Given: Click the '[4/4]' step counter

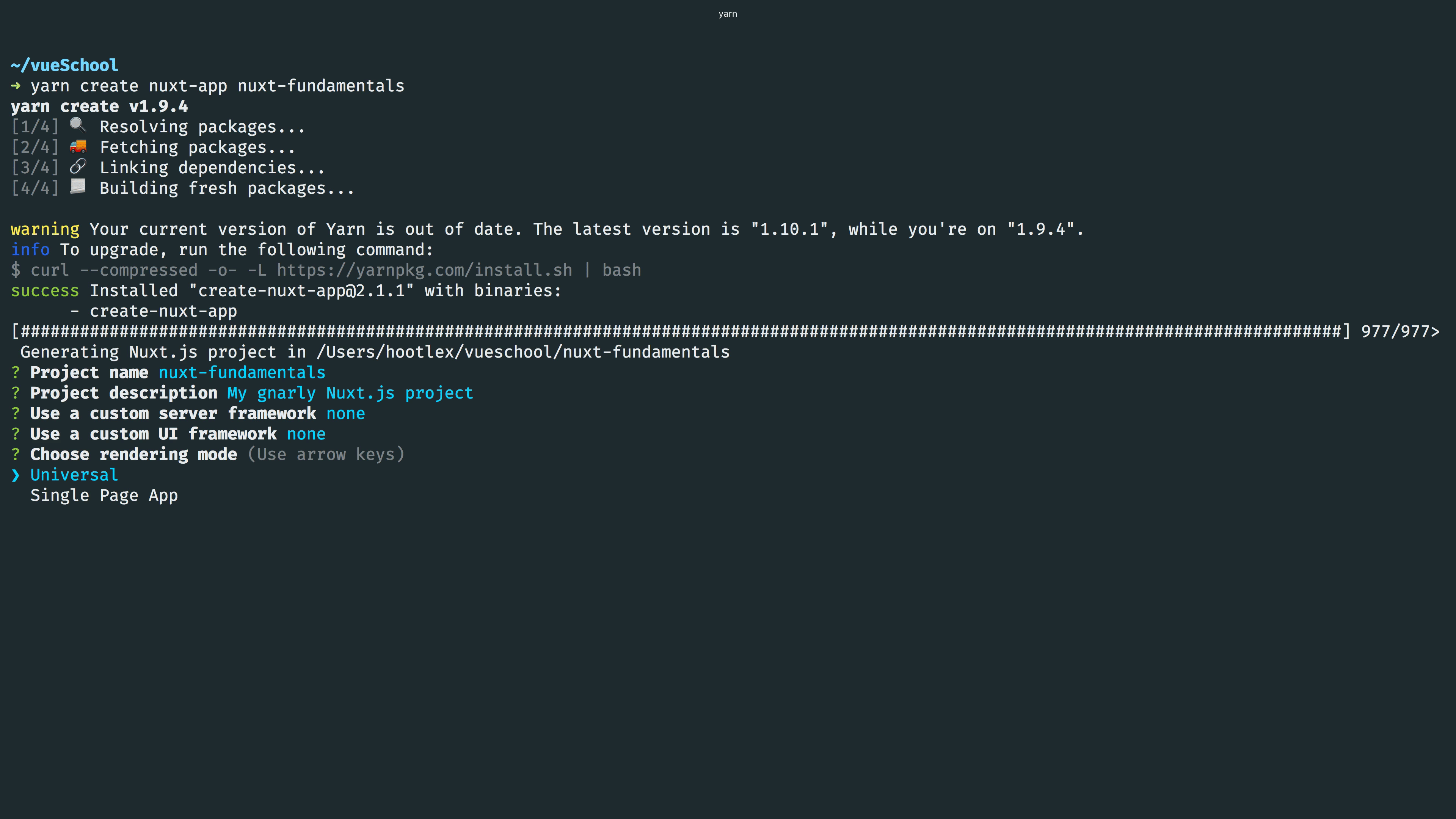Looking at the screenshot, I should [35, 188].
